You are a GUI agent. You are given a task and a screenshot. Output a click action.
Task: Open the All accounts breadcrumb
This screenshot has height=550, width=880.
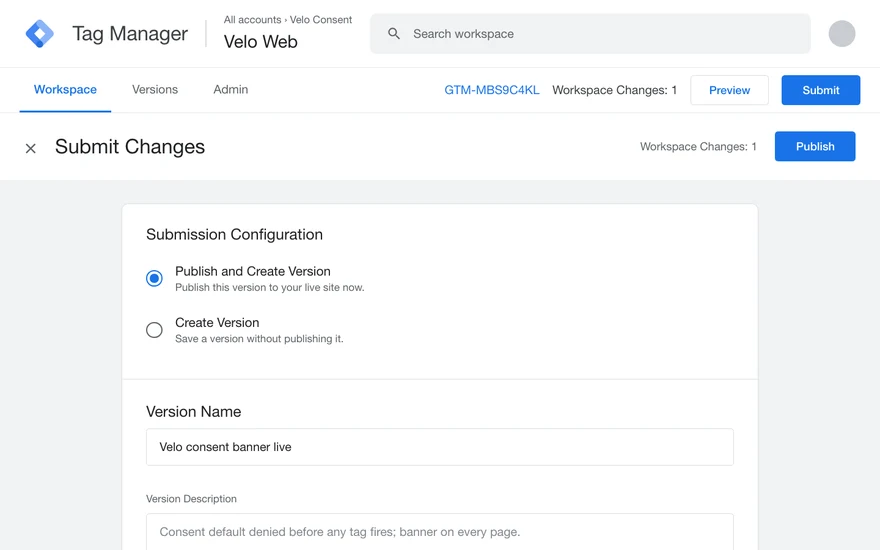point(253,20)
